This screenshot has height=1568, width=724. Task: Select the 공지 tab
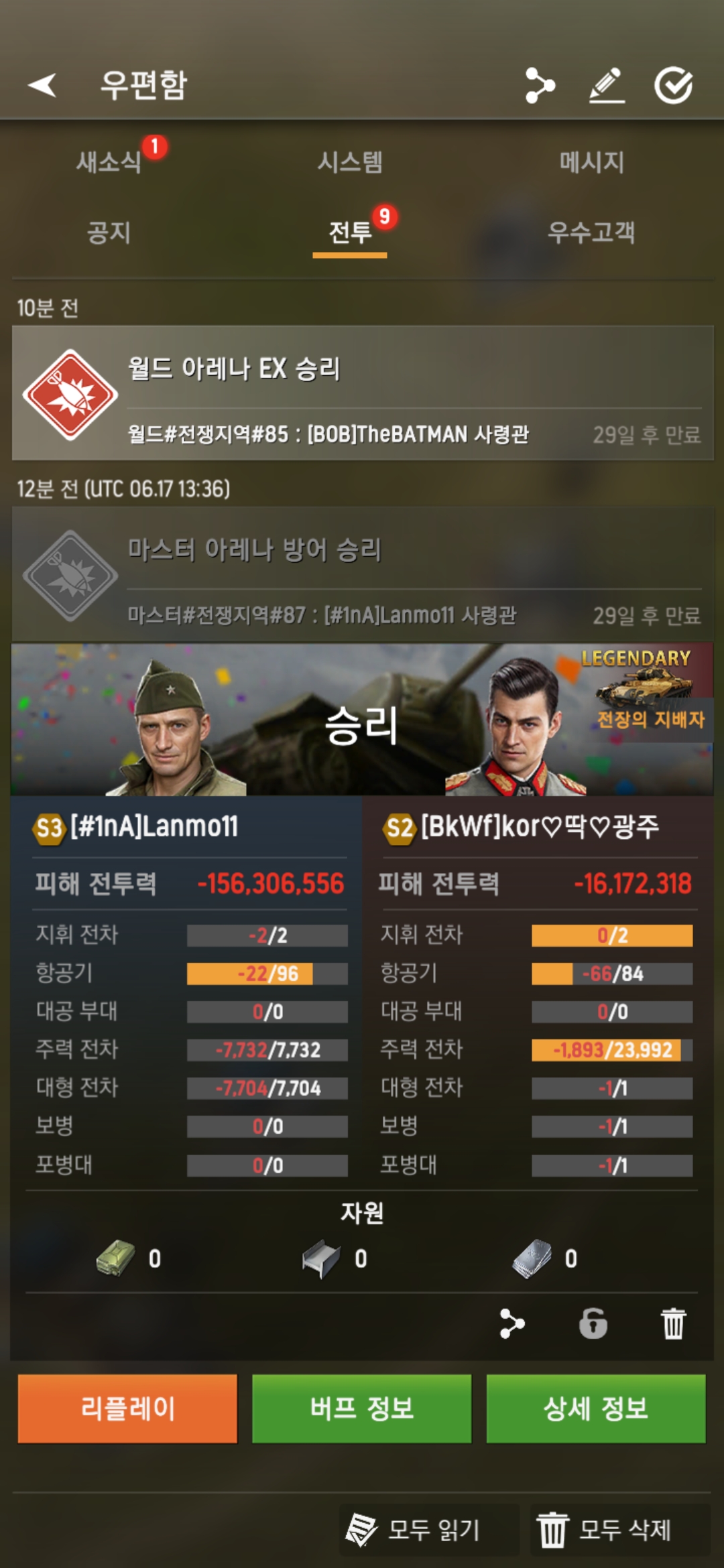[109, 233]
